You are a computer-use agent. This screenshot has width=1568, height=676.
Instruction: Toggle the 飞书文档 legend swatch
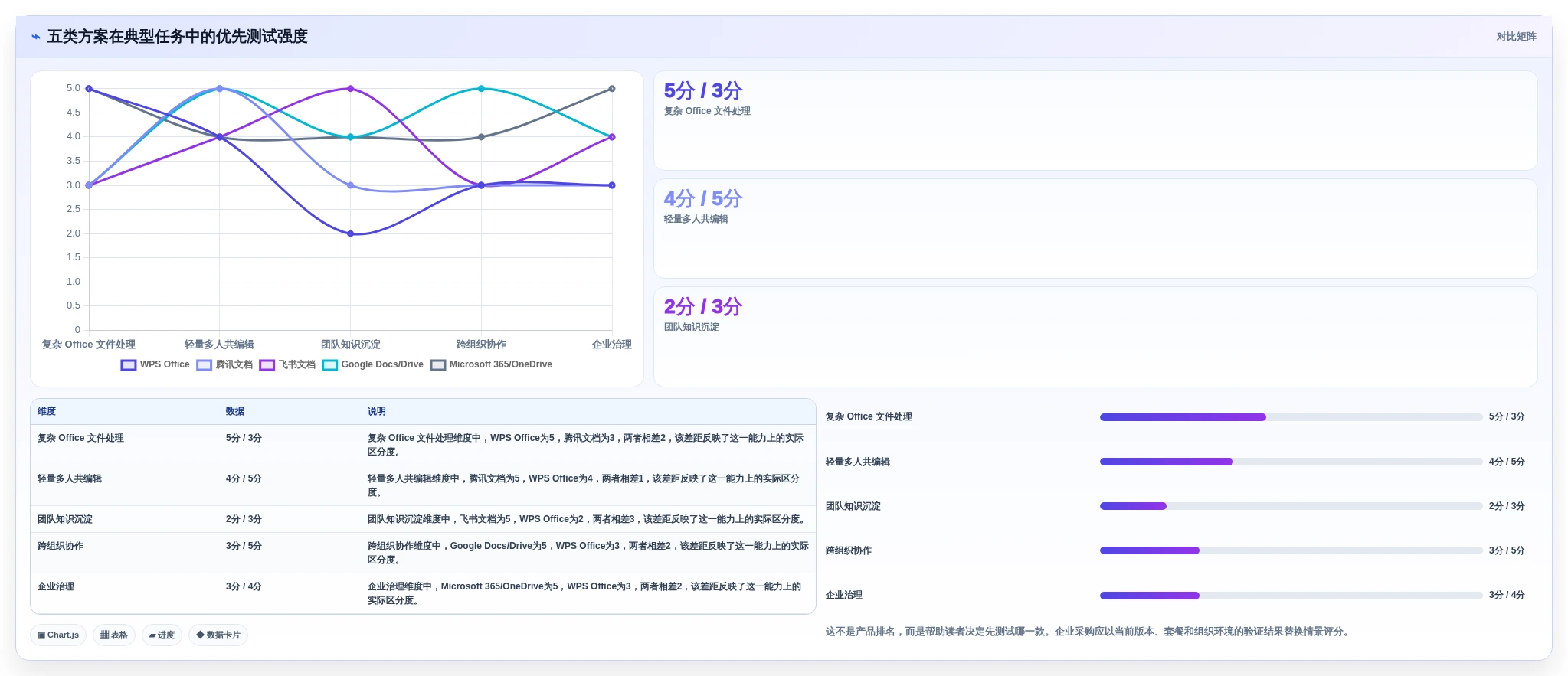click(x=267, y=365)
